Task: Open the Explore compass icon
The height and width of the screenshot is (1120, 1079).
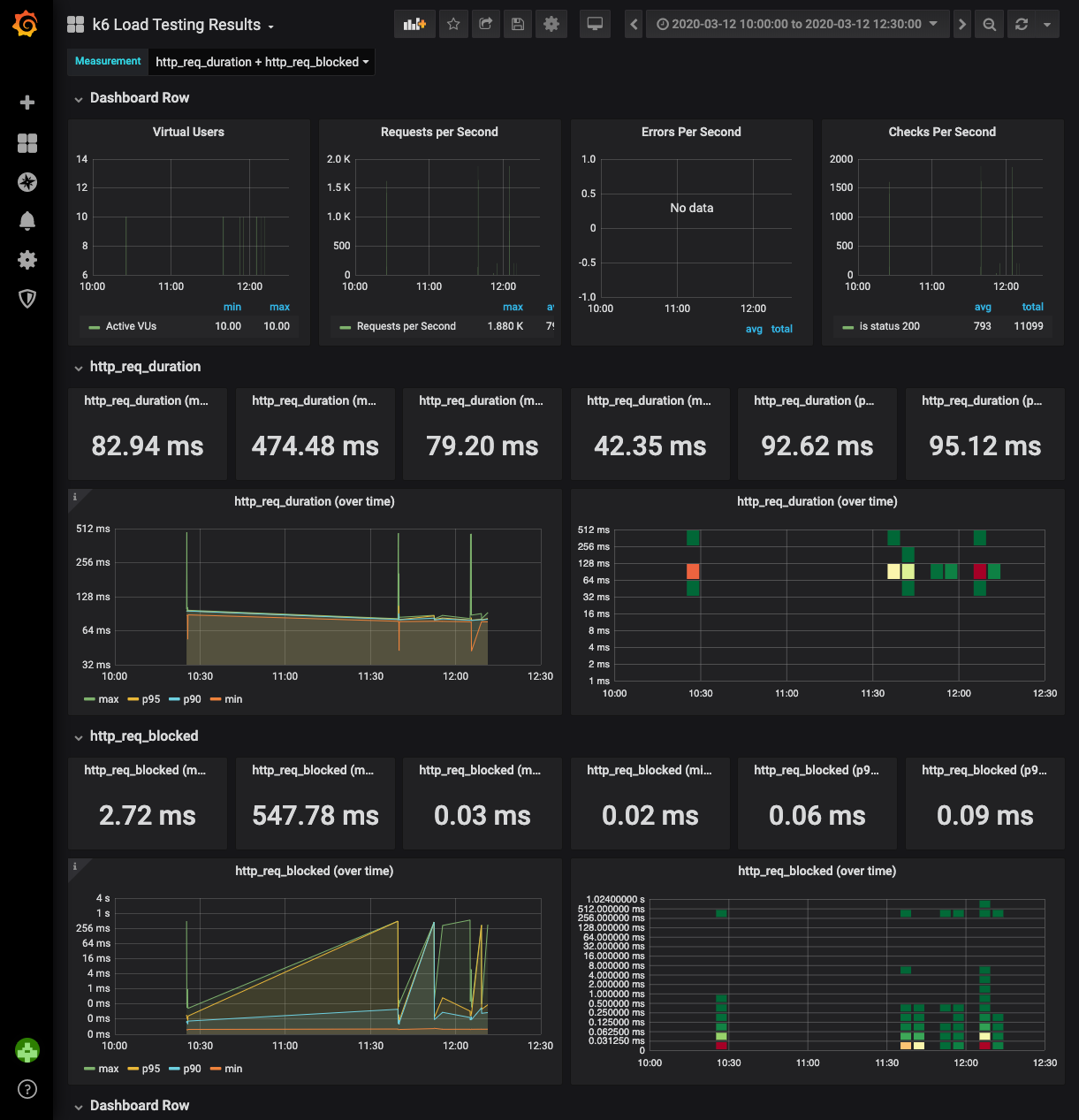Action: (27, 182)
